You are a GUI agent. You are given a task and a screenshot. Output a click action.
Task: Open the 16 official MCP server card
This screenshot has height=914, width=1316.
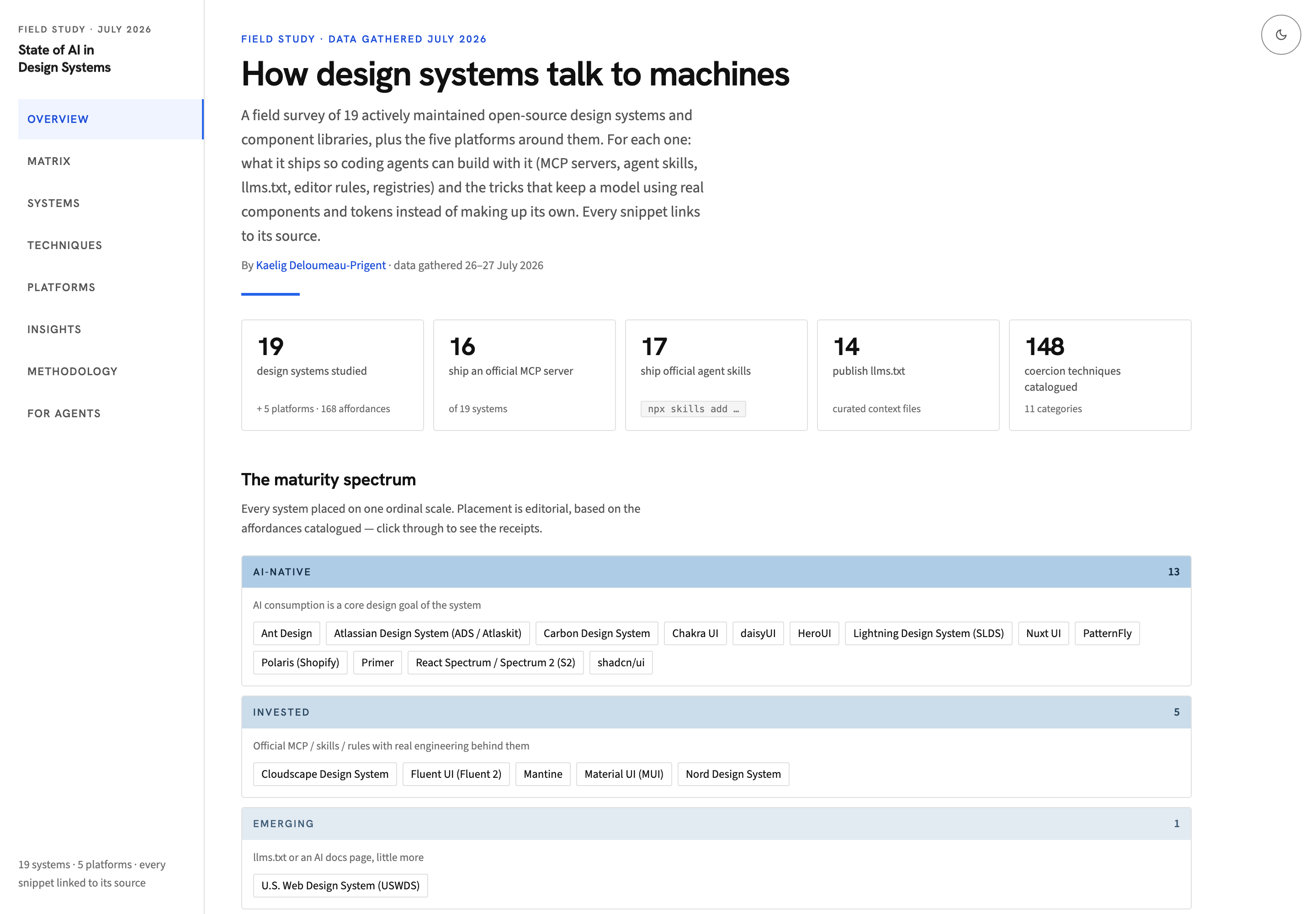pyautogui.click(x=524, y=375)
